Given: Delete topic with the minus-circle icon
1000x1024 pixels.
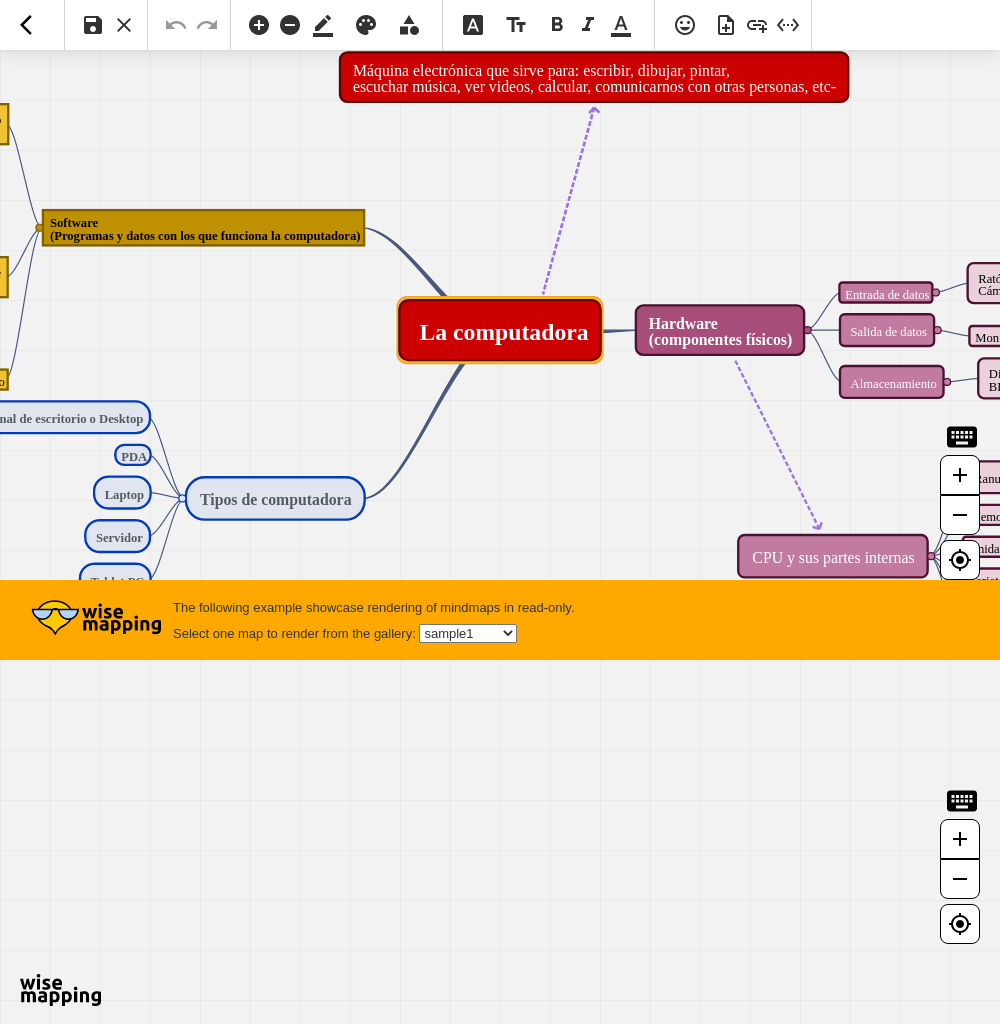Looking at the screenshot, I should [x=290, y=25].
